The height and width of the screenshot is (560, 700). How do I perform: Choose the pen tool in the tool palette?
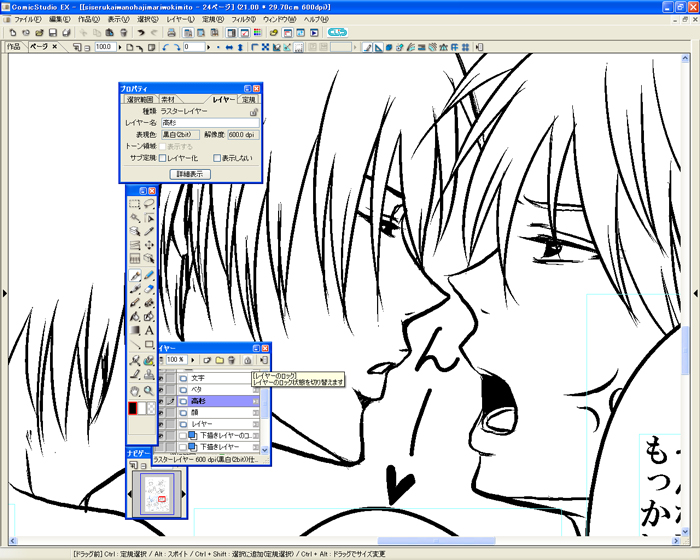(135, 275)
